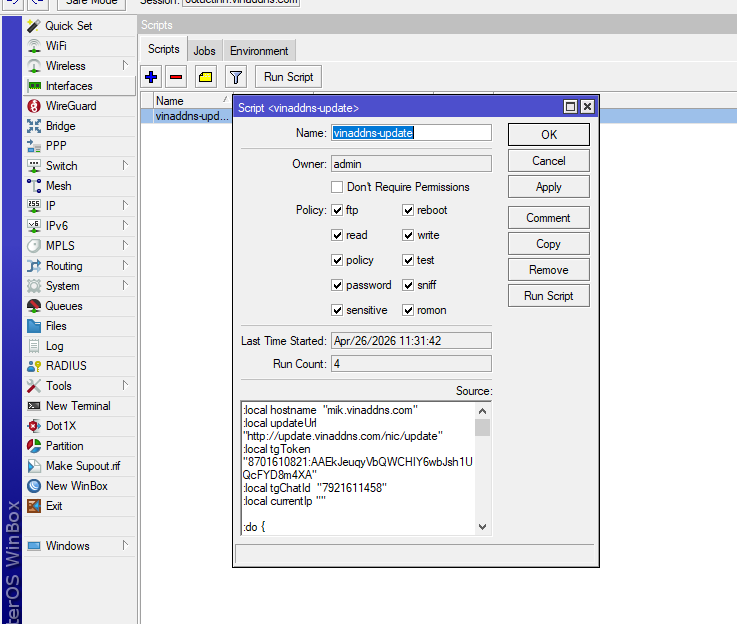Image resolution: width=737 pixels, height=624 pixels.
Task: Open WireGuard from the sidebar
Action: tap(70, 106)
